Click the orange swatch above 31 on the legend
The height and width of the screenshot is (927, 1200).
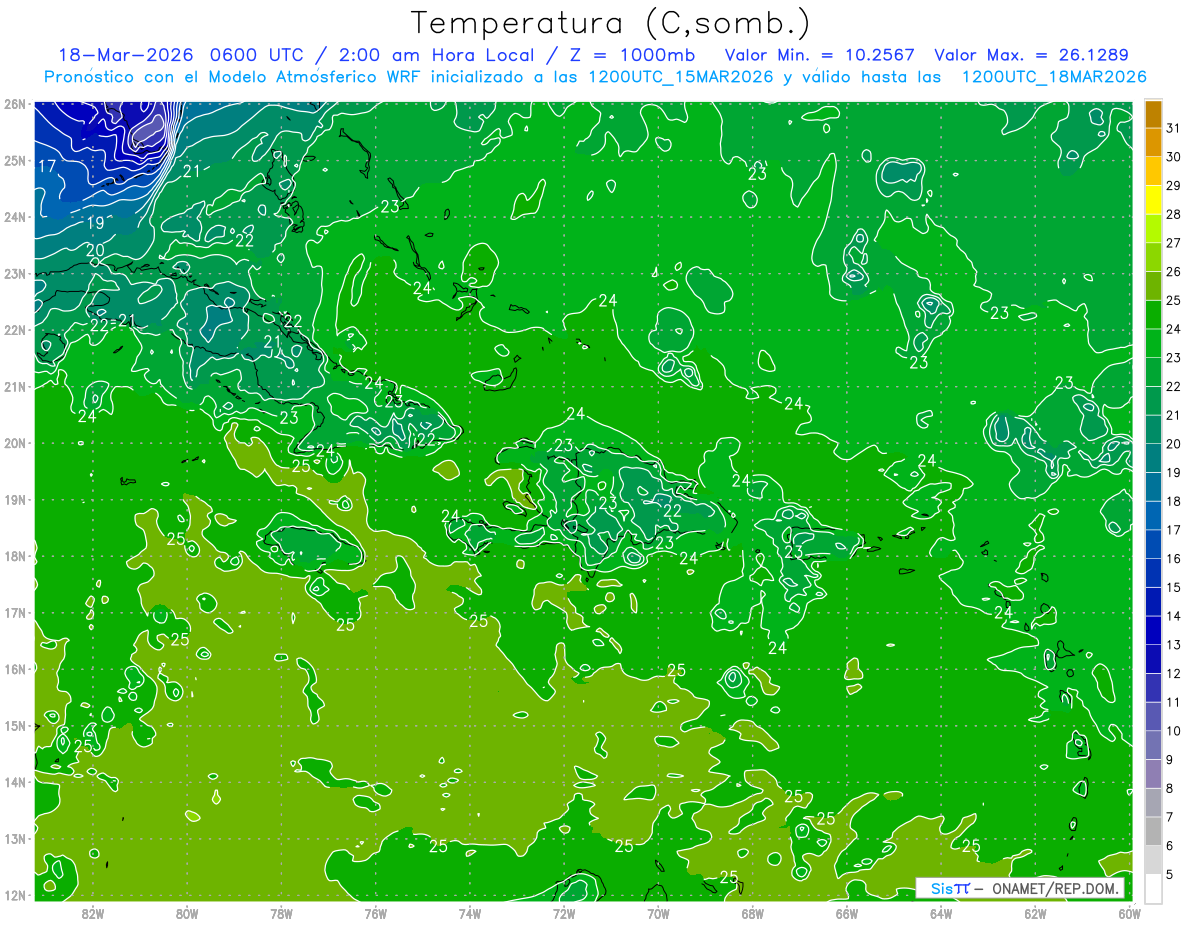tap(1153, 114)
